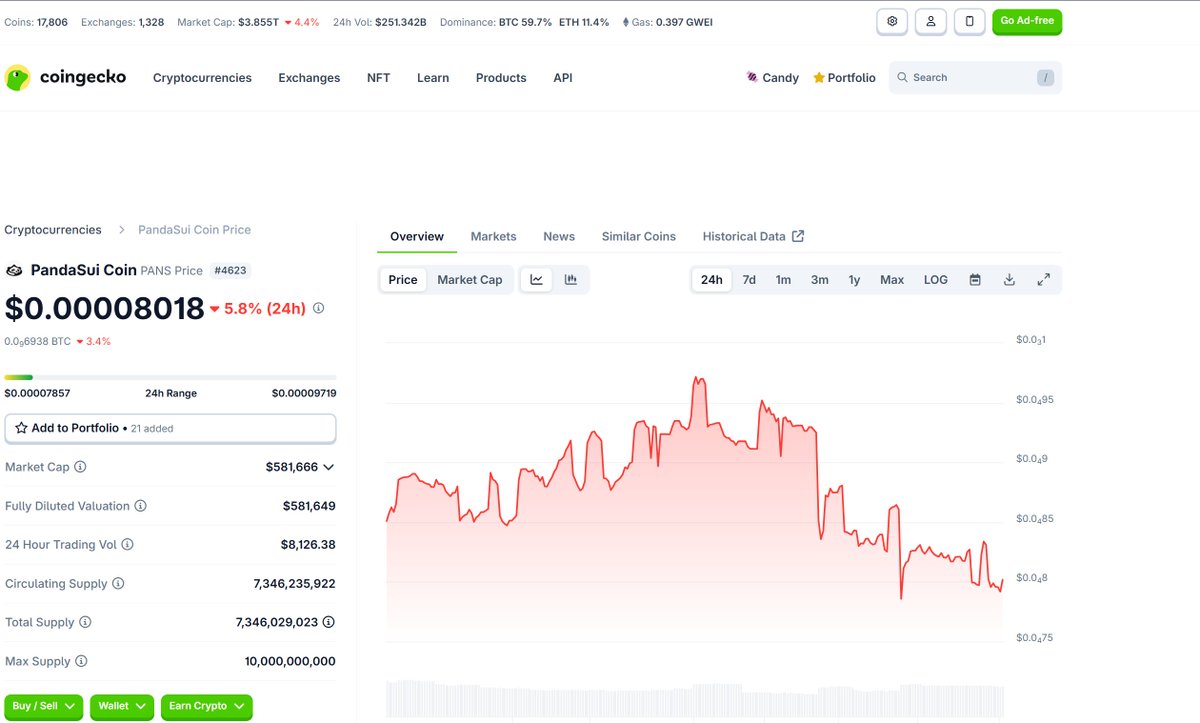Open the settings gear icon

[892, 21]
